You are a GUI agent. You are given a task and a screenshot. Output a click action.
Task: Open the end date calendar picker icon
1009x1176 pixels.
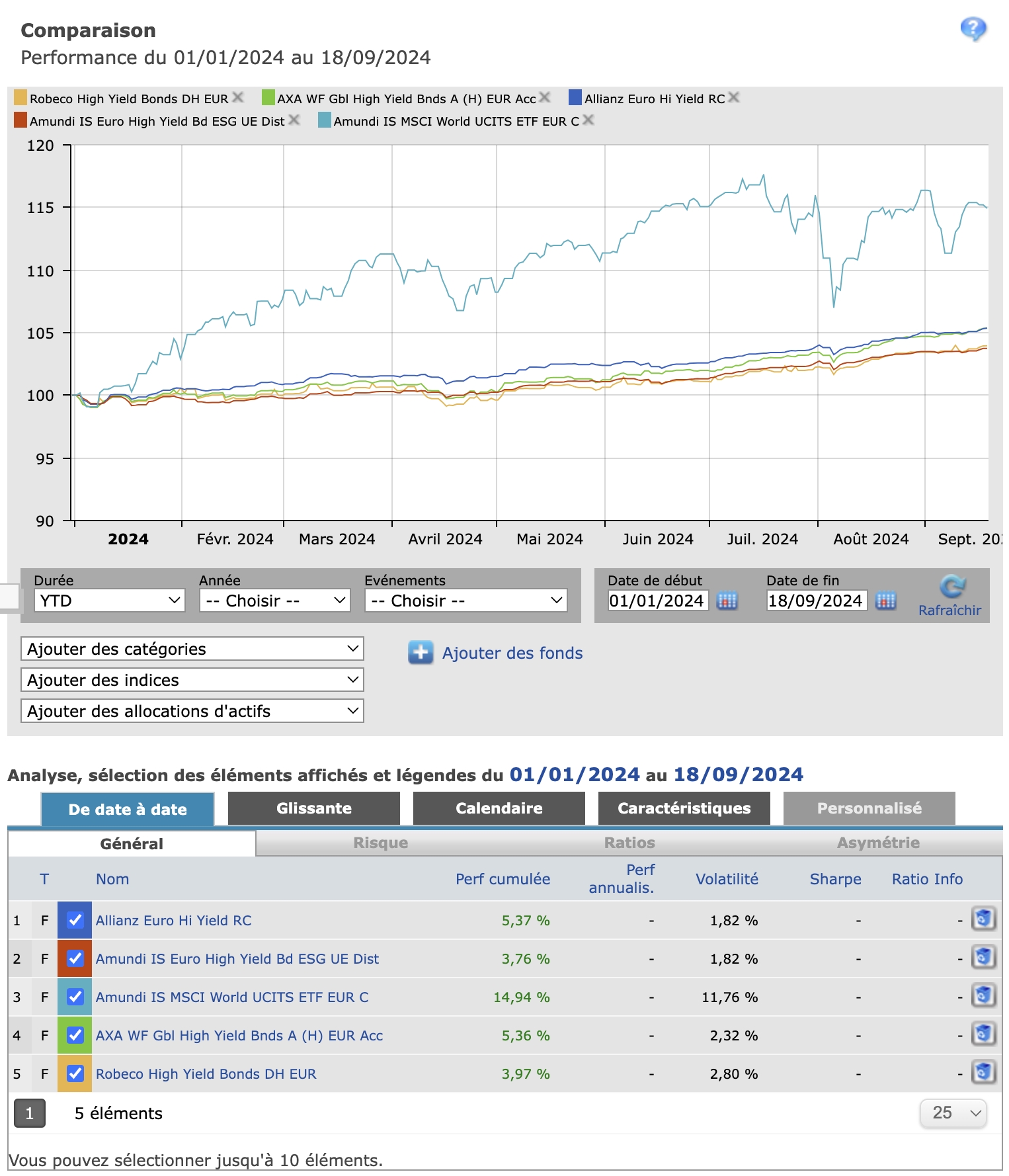tap(885, 601)
